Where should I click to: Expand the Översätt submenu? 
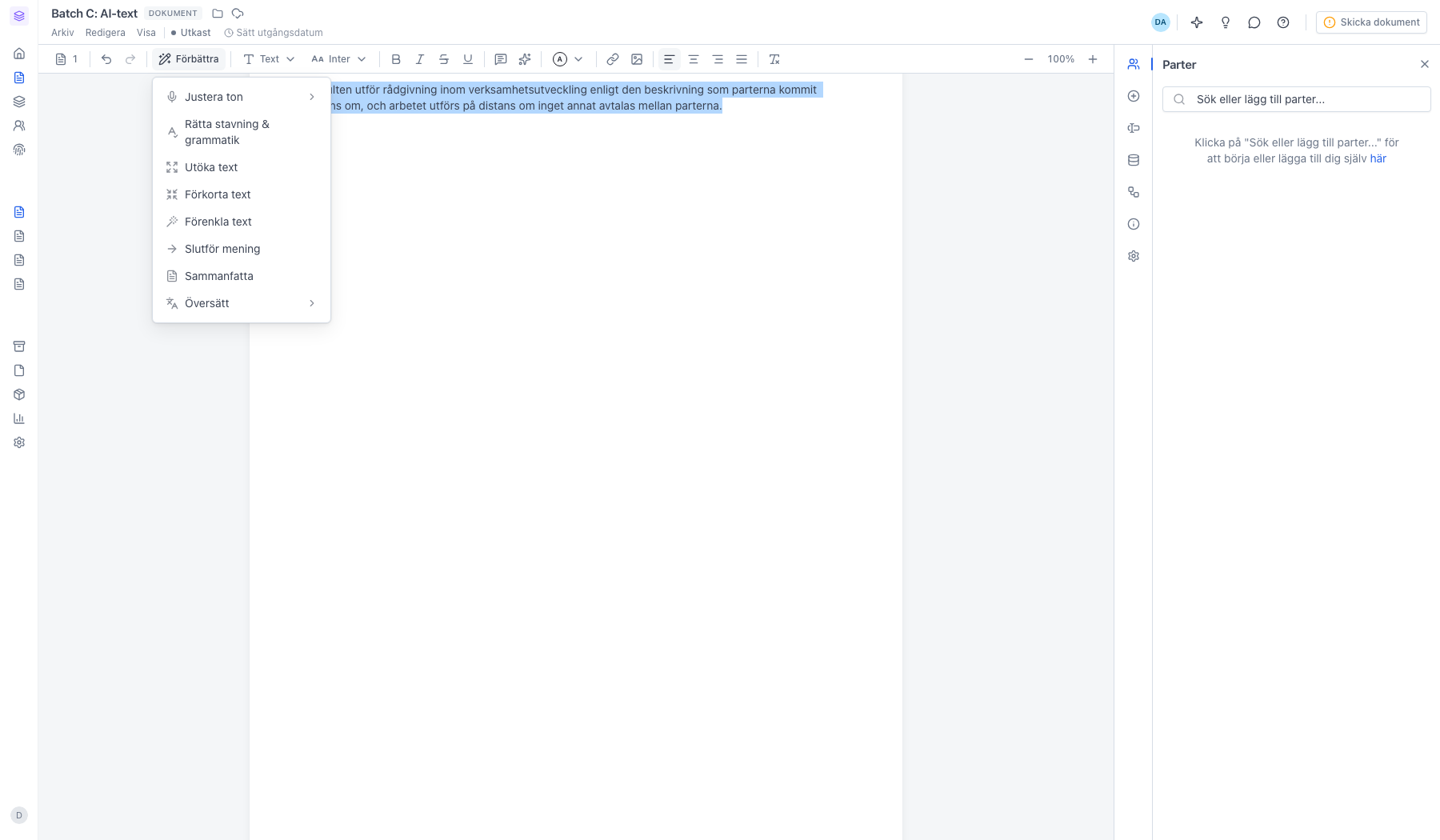241,303
